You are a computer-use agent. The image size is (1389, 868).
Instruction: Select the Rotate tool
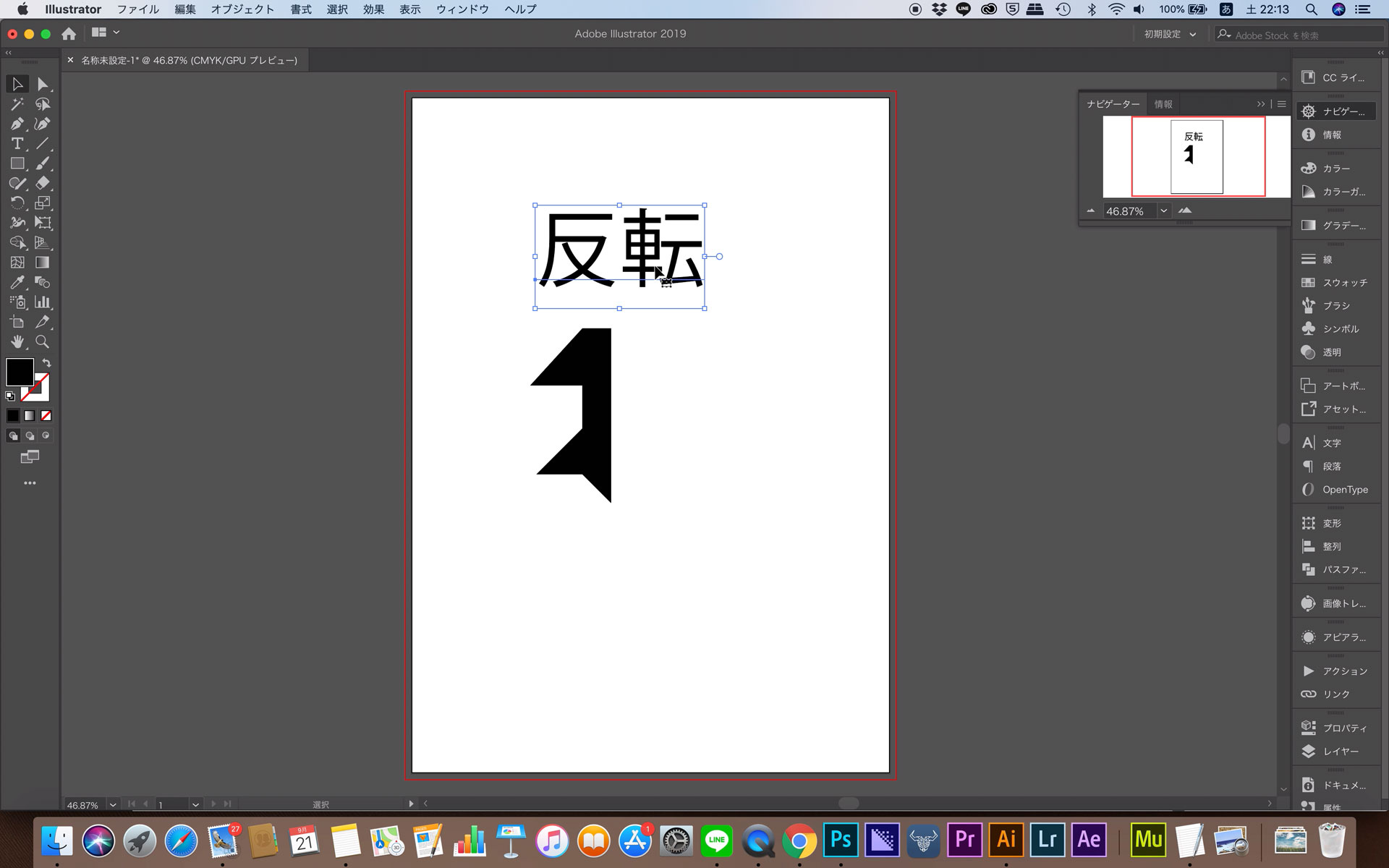click(17, 203)
